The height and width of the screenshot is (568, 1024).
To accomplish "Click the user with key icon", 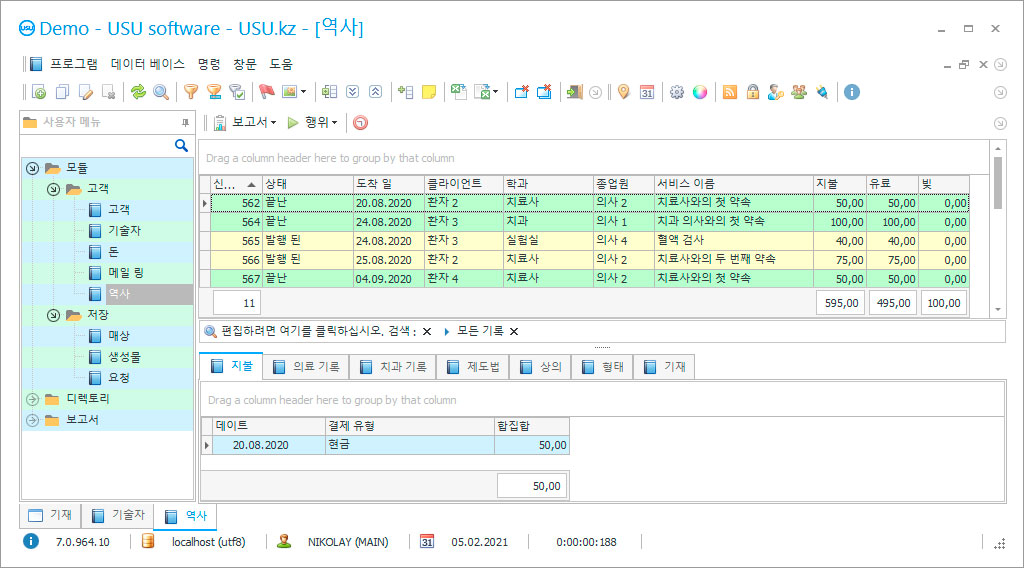I will tap(776, 92).
